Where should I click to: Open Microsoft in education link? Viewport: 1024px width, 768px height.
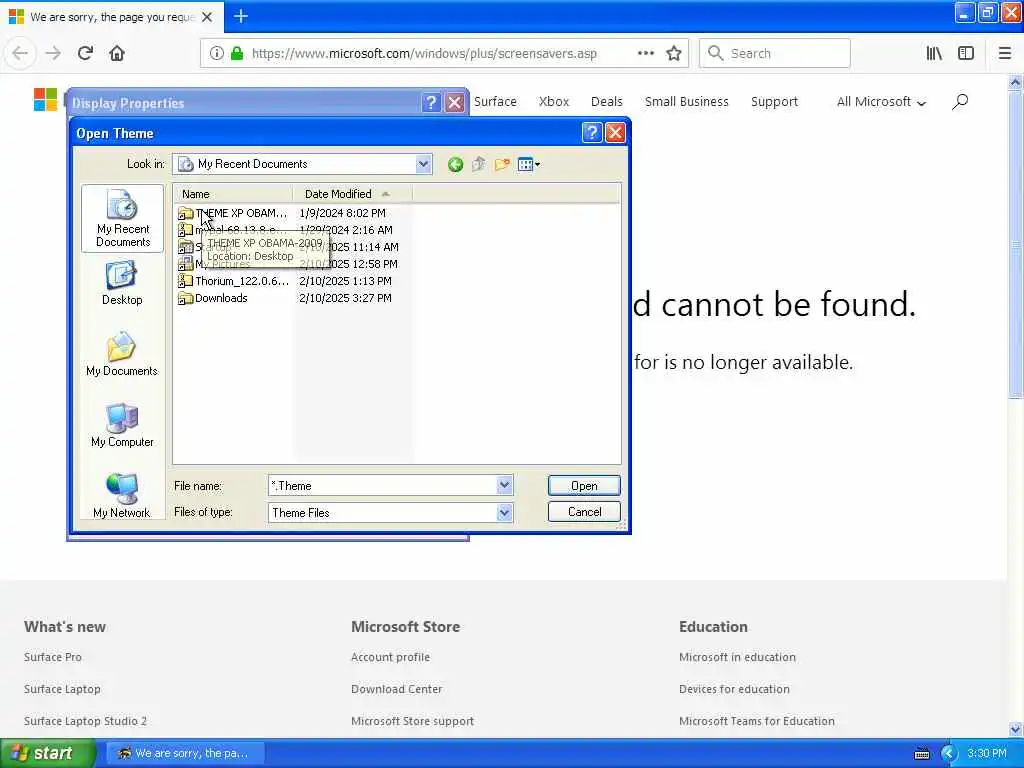[x=737, y=657]
